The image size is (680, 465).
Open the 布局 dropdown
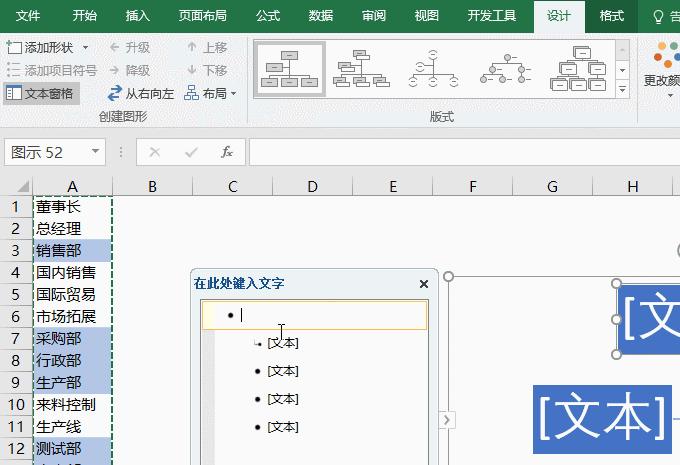(x=210, y=93)
